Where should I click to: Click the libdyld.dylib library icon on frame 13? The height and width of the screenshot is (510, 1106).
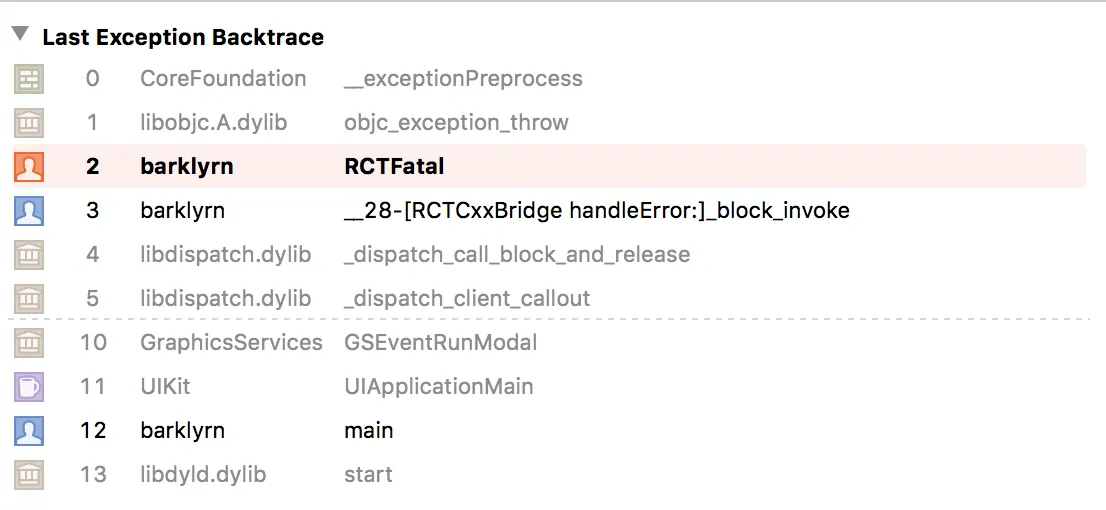coord(29,475)
